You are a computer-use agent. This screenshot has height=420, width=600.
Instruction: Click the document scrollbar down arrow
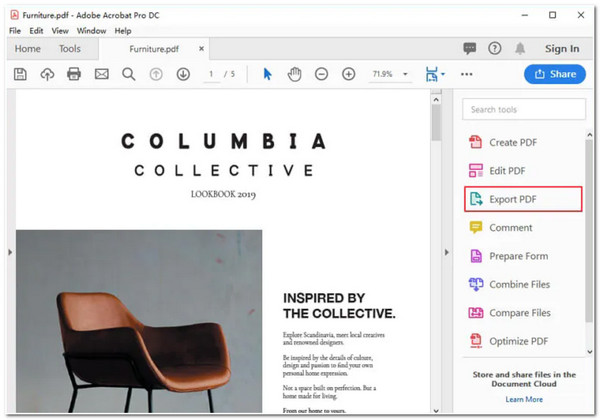[436, 410]
